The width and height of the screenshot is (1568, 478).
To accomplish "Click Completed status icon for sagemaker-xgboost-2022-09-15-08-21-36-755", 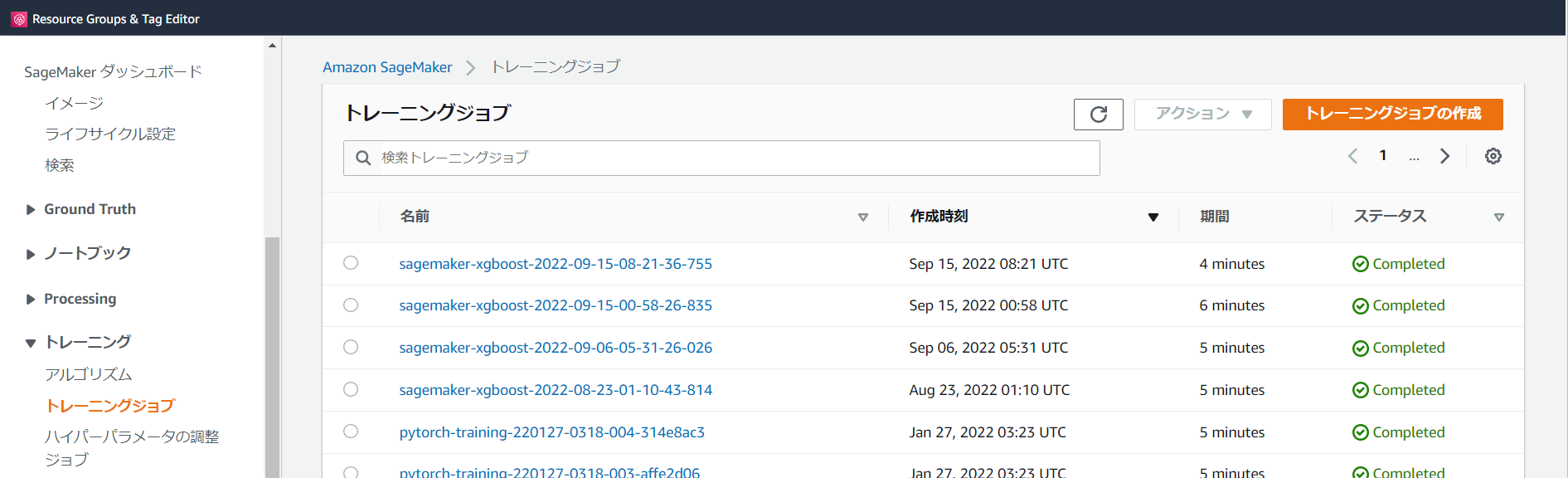I will tap(1360, 264).
